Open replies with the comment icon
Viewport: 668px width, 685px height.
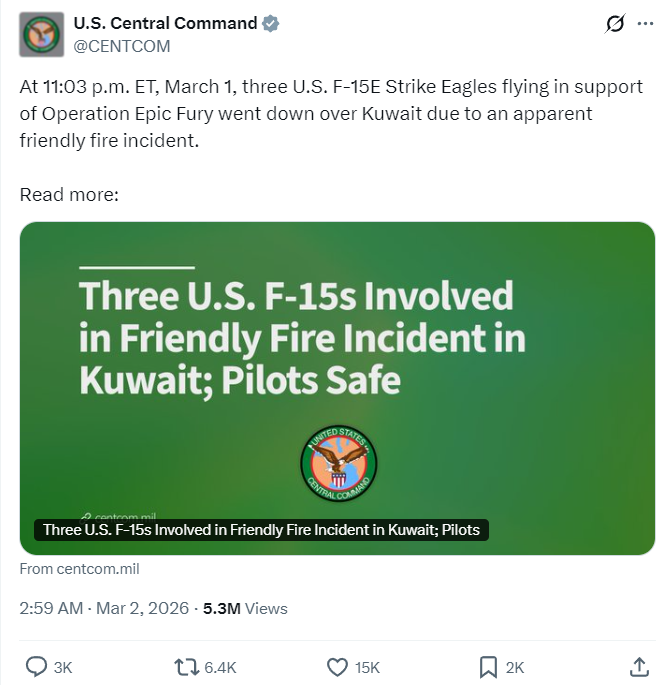pos(36,666)
